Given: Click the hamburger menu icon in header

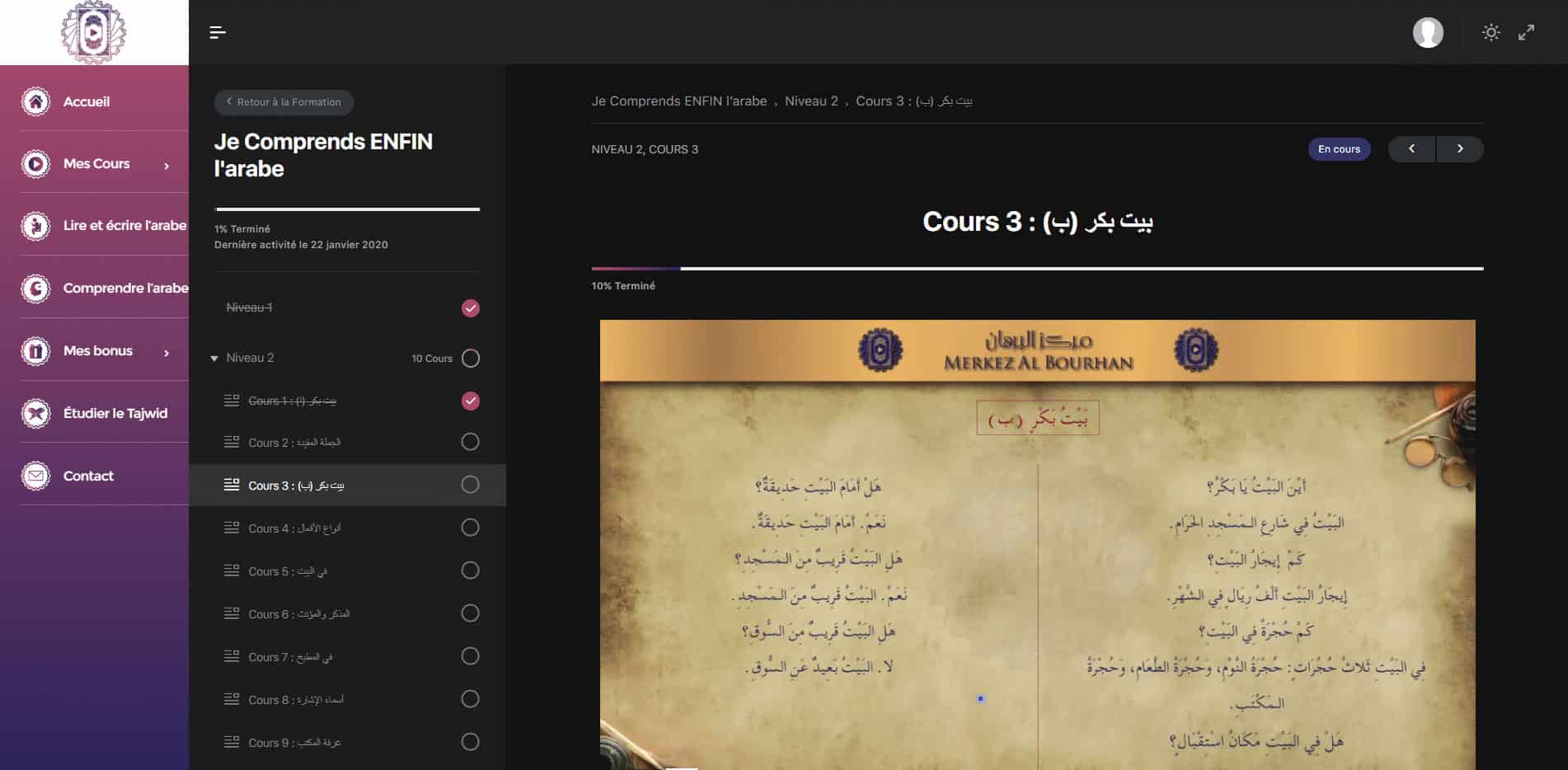Looking at the screenshot, I should [x=218, y=32].
